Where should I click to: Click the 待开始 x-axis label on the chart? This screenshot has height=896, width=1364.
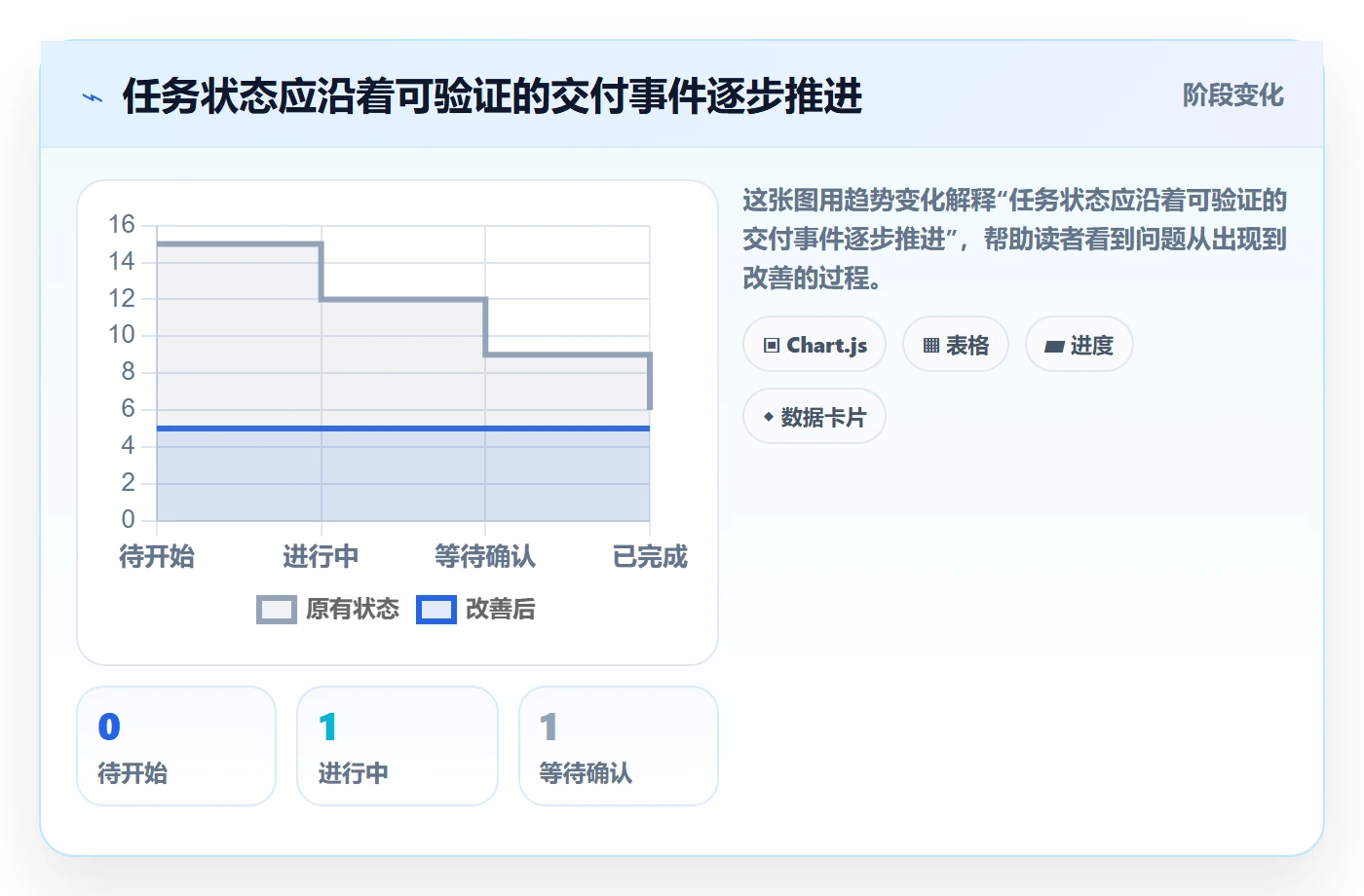[157, 557]
